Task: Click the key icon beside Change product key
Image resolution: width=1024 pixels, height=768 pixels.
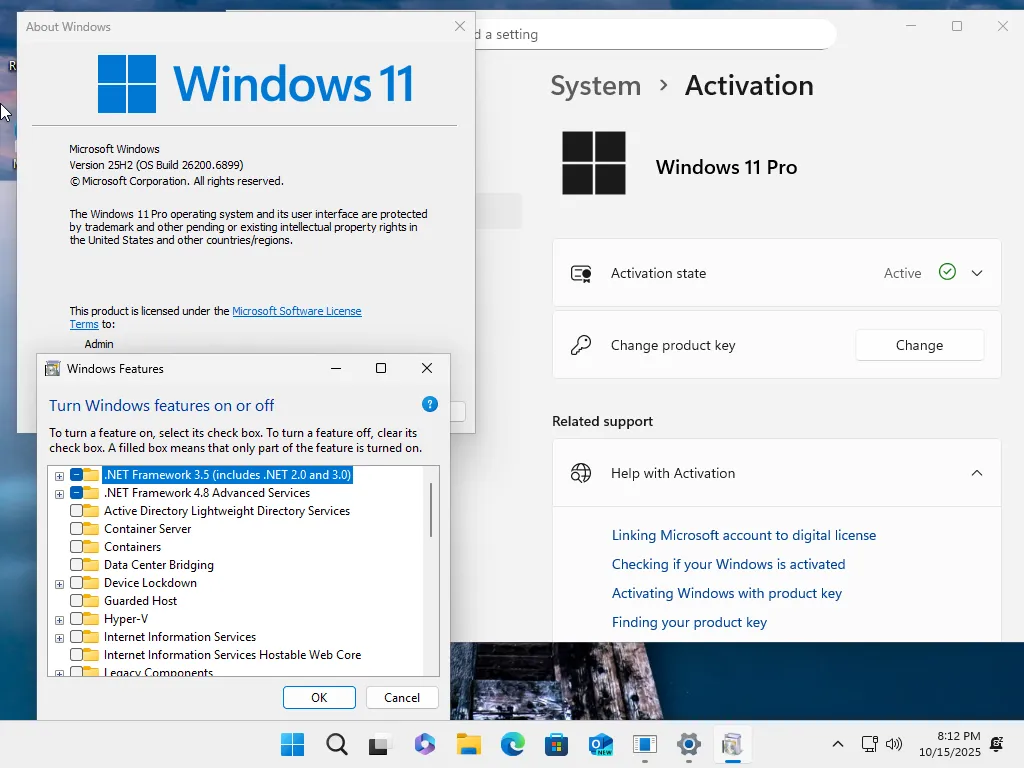Action: click(x=581, y=345)
